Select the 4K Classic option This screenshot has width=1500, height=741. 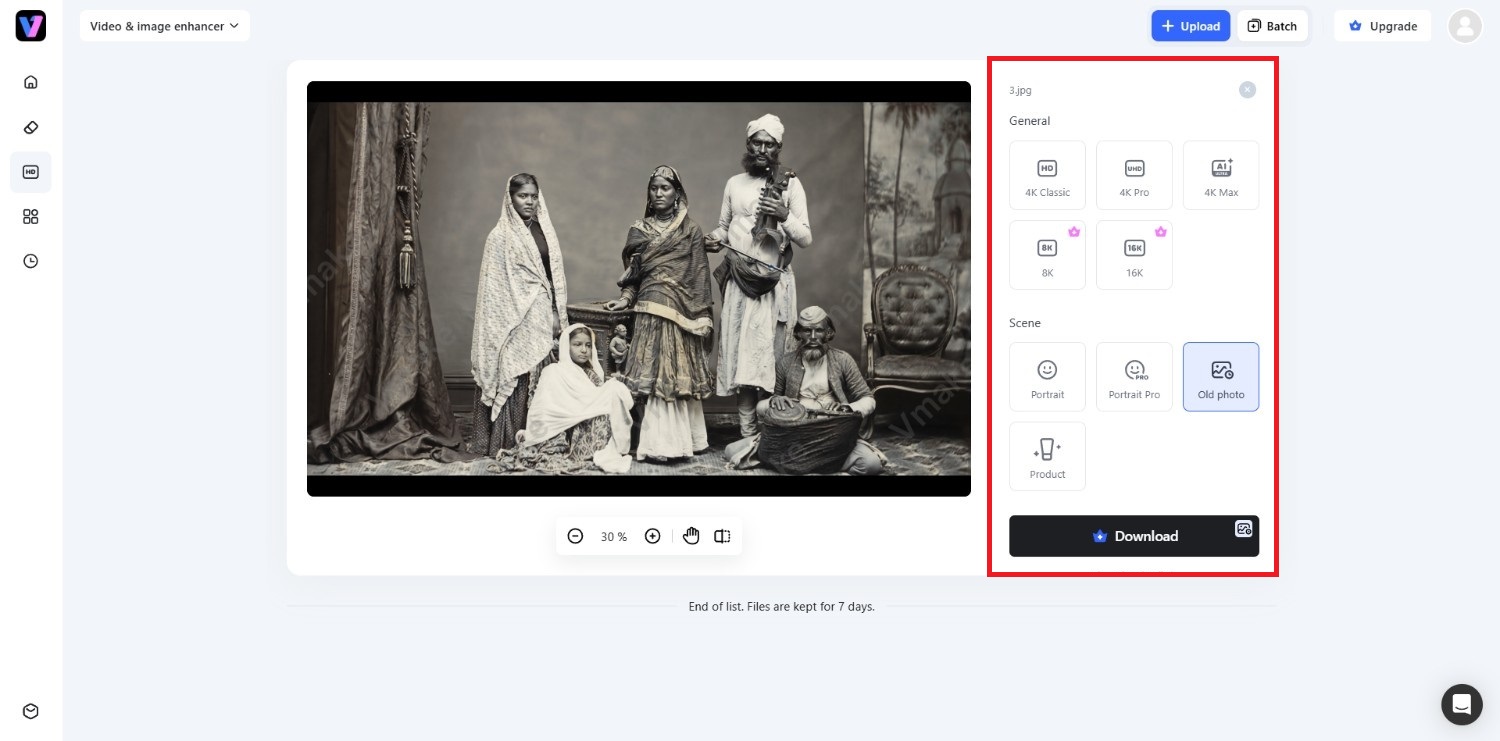(x=1047, y=175)
